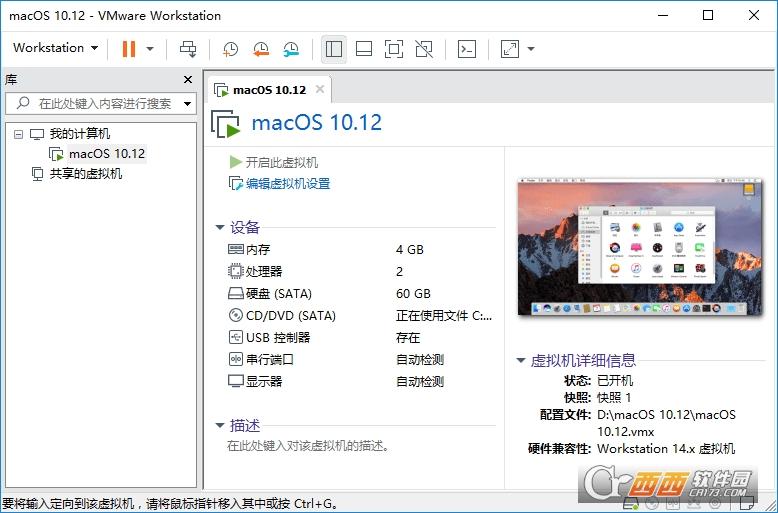Image resolution: width=778 pixels, height=513 pixels.
Task: Revert to previous snapshot icon
Action: [260, 49]
